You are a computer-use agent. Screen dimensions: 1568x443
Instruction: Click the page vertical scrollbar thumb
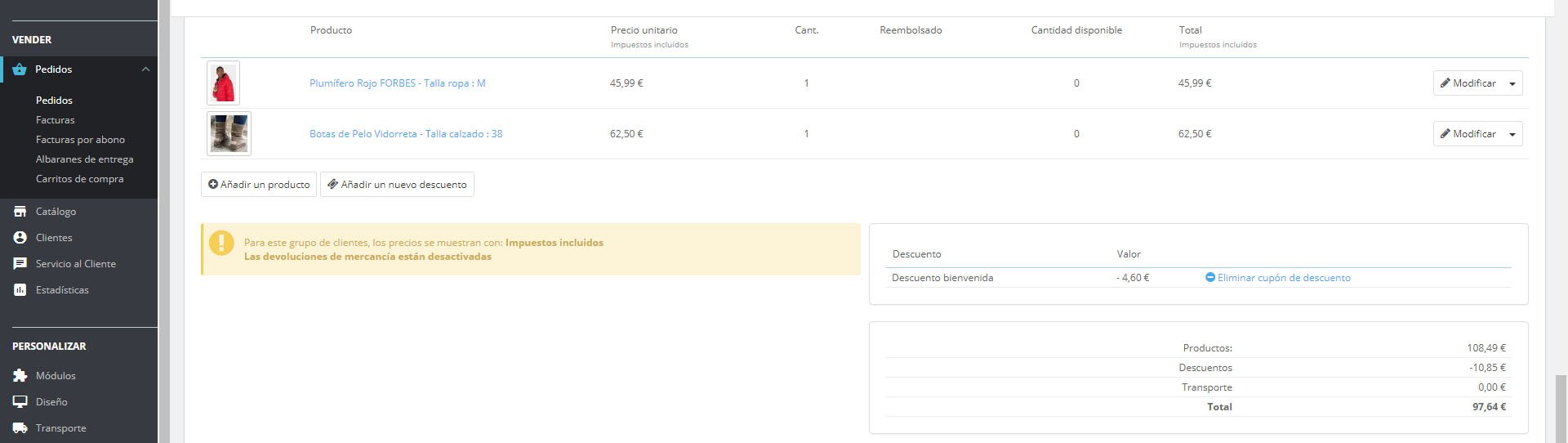point(1561,409)
